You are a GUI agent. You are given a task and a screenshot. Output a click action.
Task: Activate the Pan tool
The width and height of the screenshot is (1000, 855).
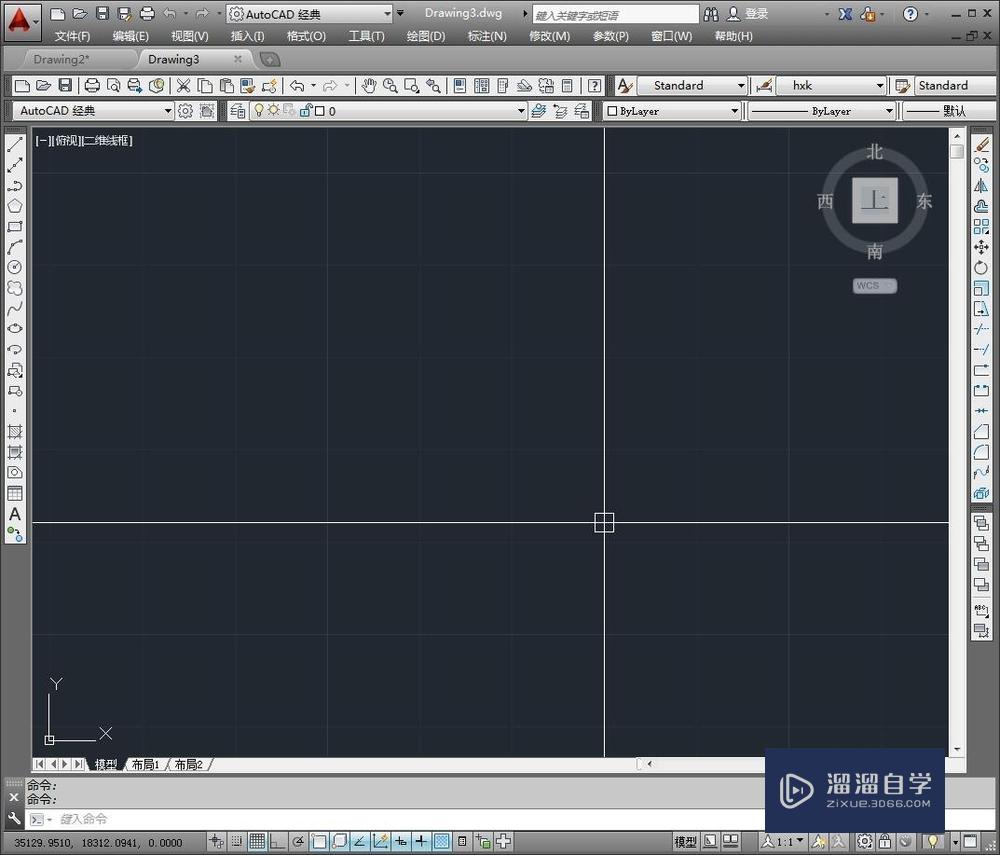coord(369,85)
